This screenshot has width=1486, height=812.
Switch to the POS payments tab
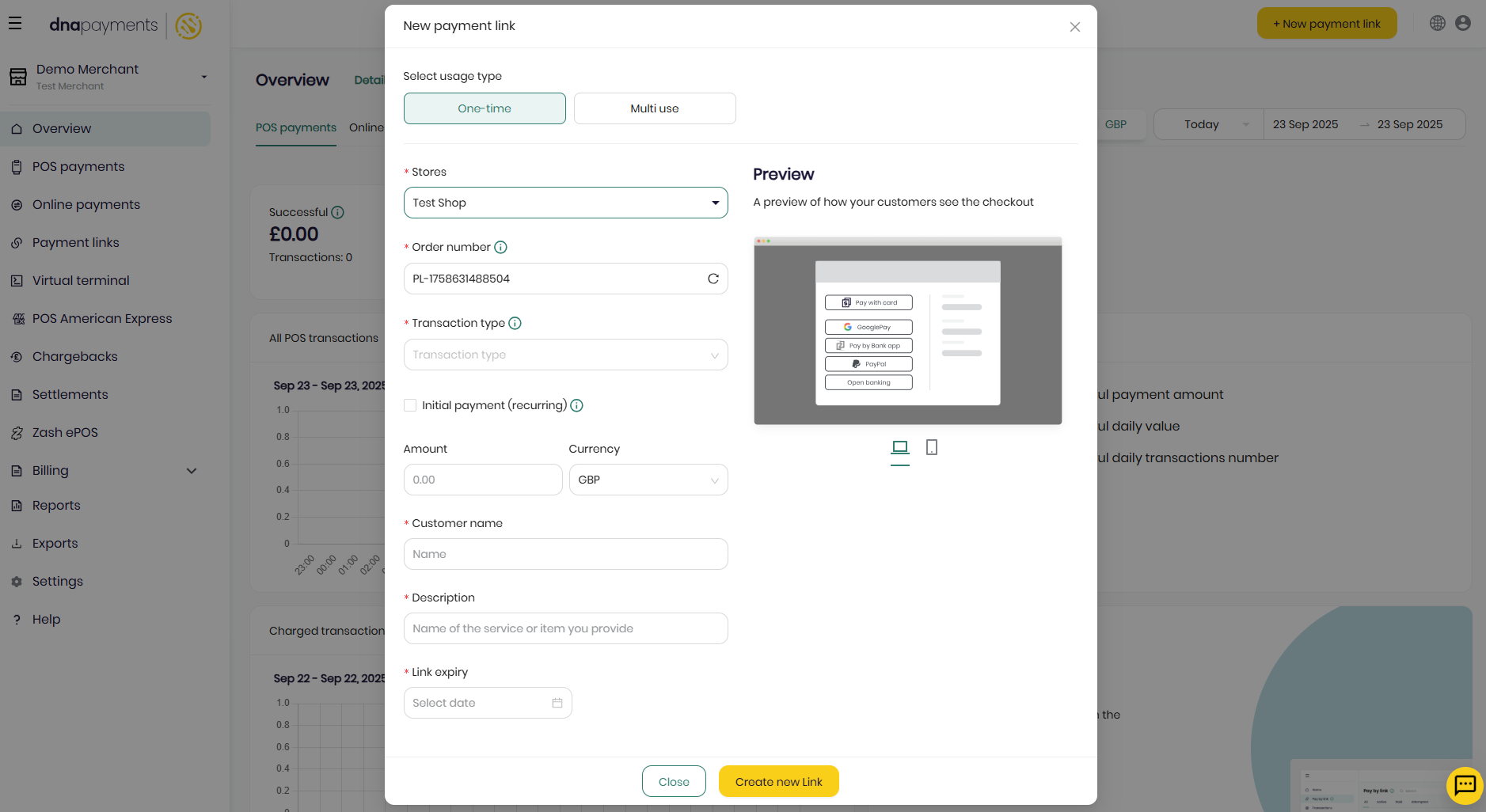[x=295, y=127]
